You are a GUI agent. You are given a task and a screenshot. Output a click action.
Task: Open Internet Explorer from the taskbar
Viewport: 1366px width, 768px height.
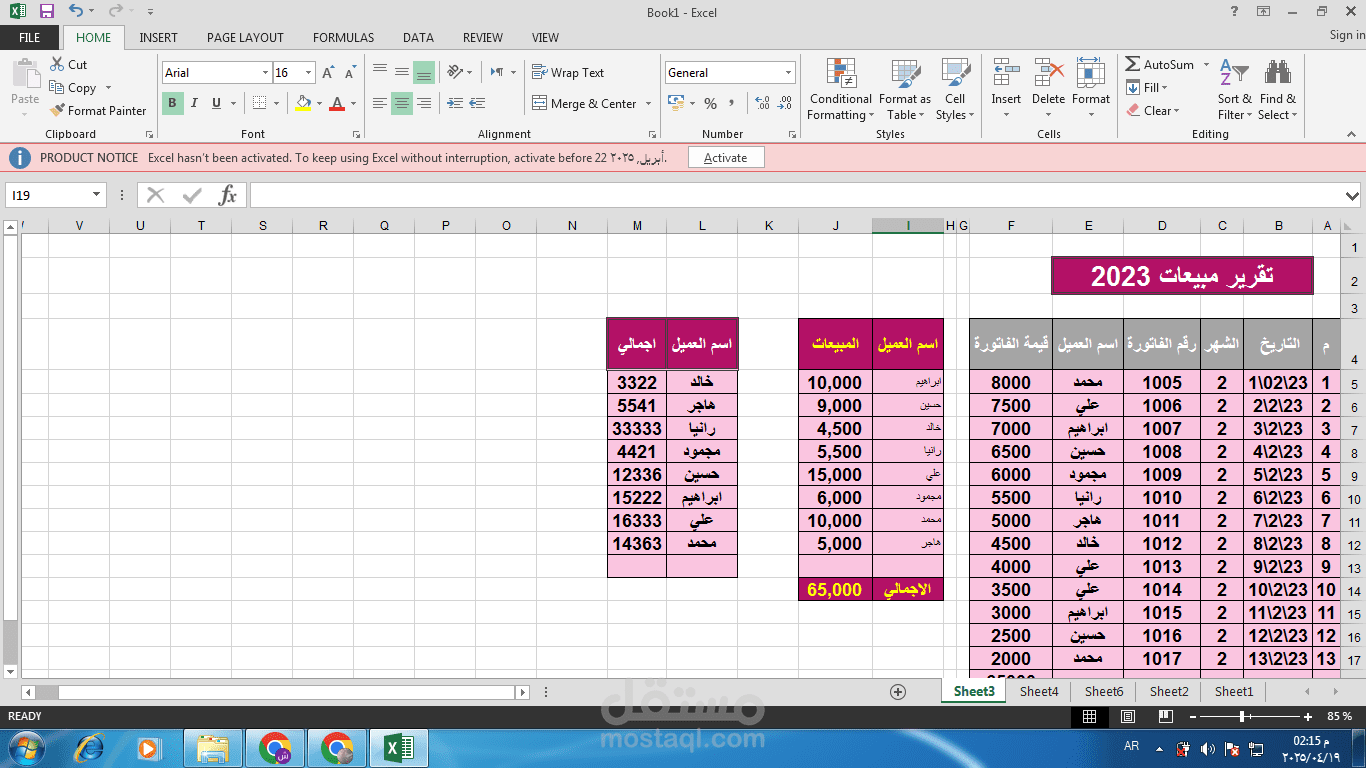coord(88,748)
